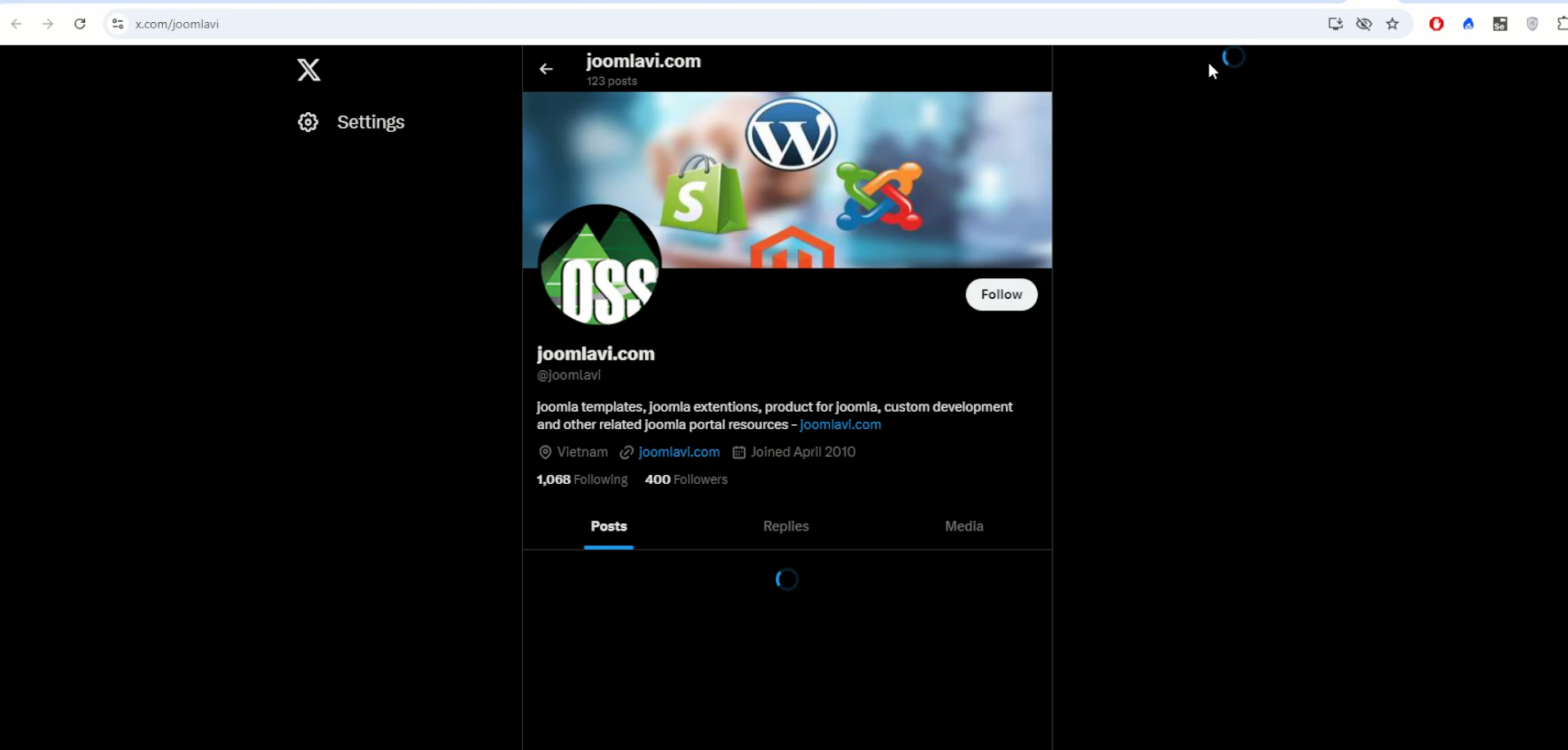Image resolution: width=1568 pixels, height=750 pixels.
Task: Open joomlavi.com link in the bio
Action: click(x=840, y=425)
